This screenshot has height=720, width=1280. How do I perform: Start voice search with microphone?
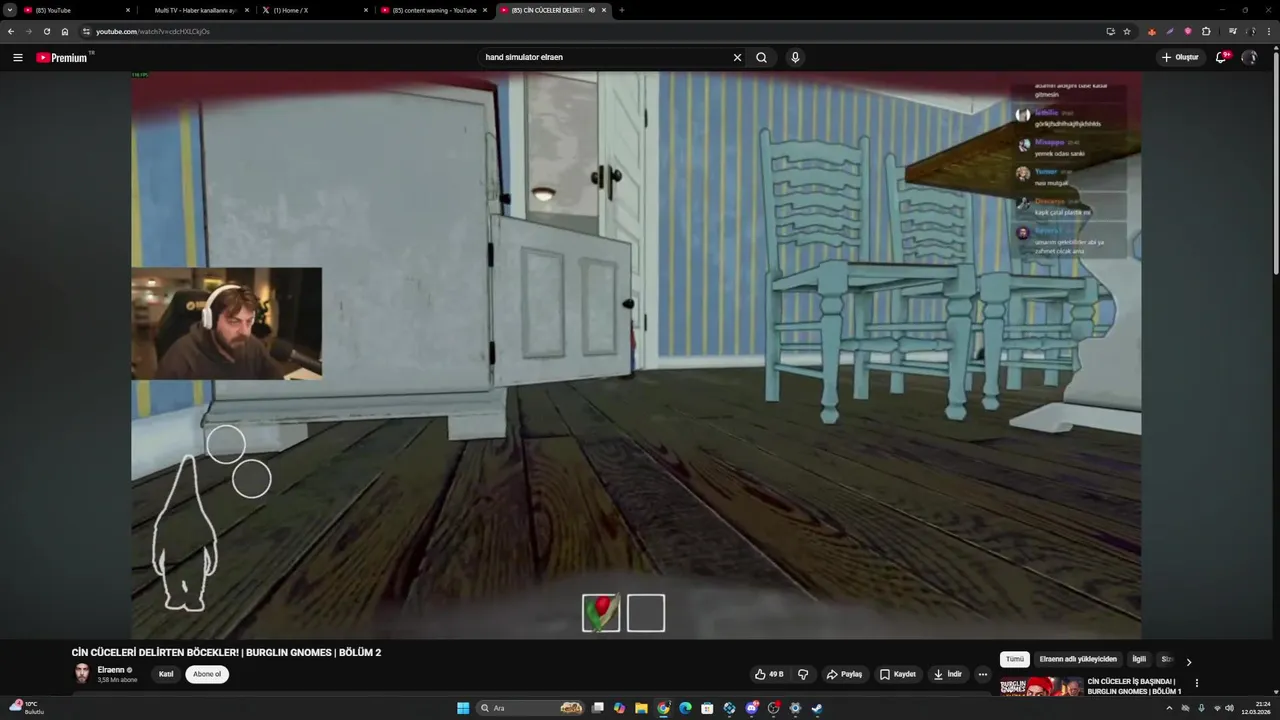pyautogui.click(x=795, y=57)
